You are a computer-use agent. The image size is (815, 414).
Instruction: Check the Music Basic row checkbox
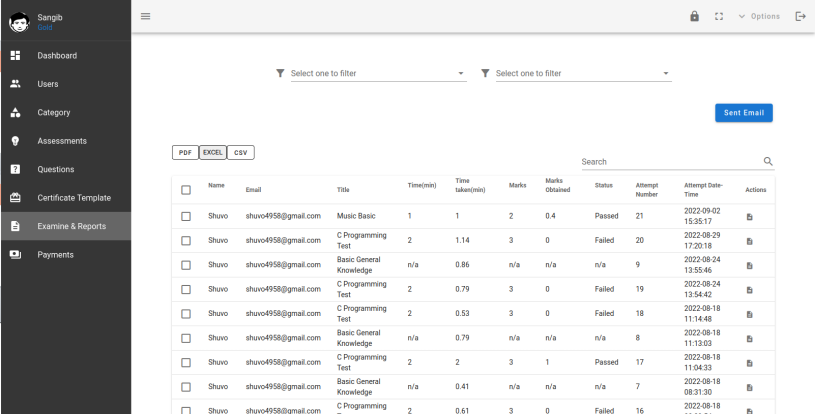coord(186,216)
